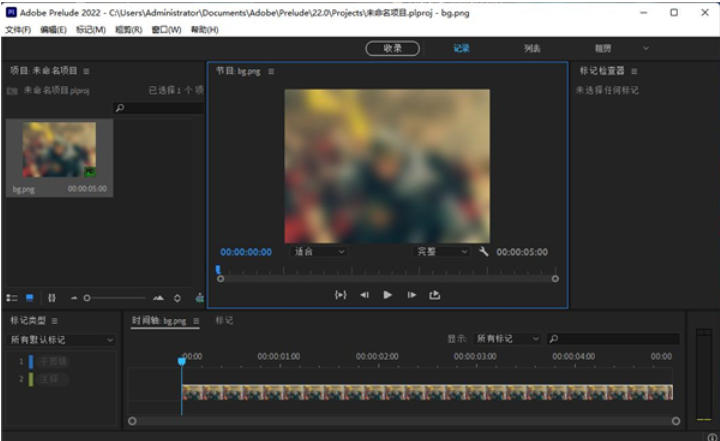Click the zoom-in mountain icon in project panel
The height and width of the screenshot is (441, 720).
point(158,298)
